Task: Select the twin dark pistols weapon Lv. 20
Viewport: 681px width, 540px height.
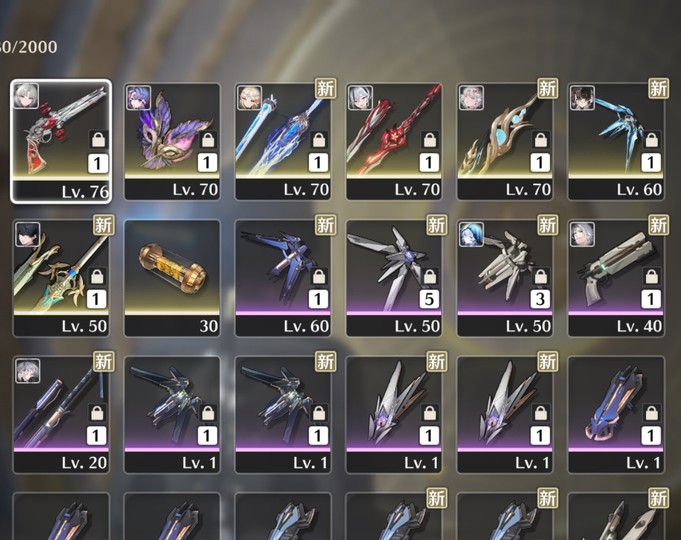Action: pos(61,414)
